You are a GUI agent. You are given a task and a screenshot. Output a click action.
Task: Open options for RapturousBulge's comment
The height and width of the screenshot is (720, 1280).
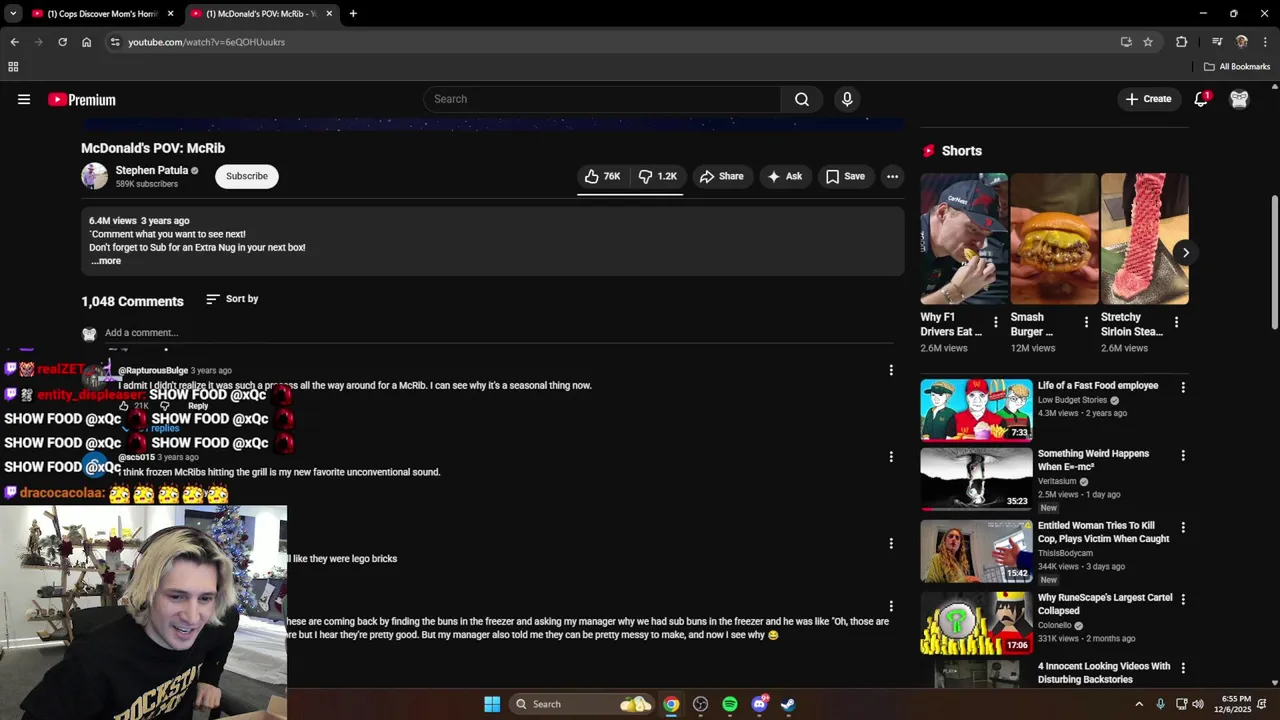891,370
